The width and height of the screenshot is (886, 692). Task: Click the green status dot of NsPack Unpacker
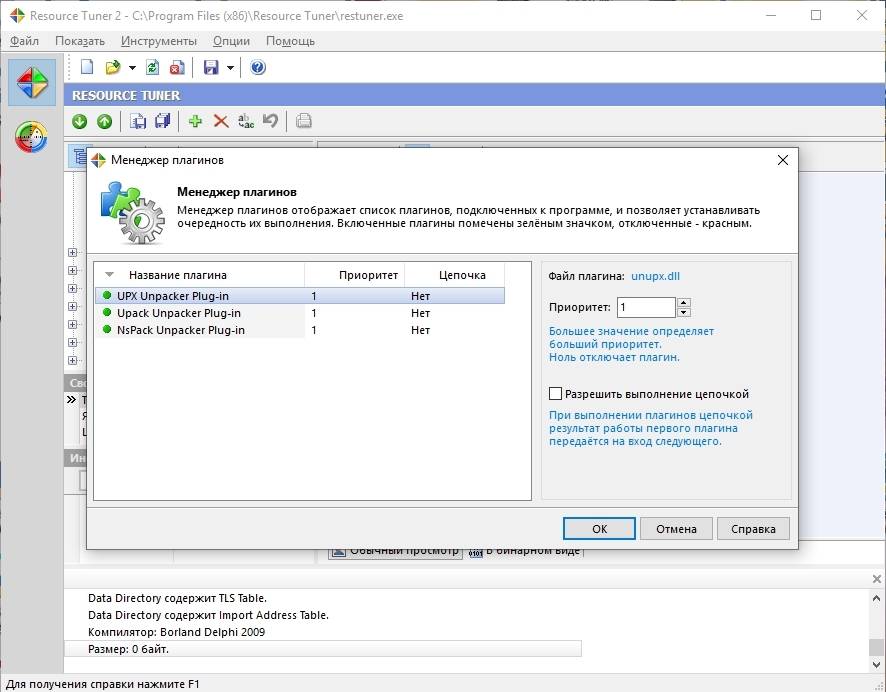click(107, 329)
